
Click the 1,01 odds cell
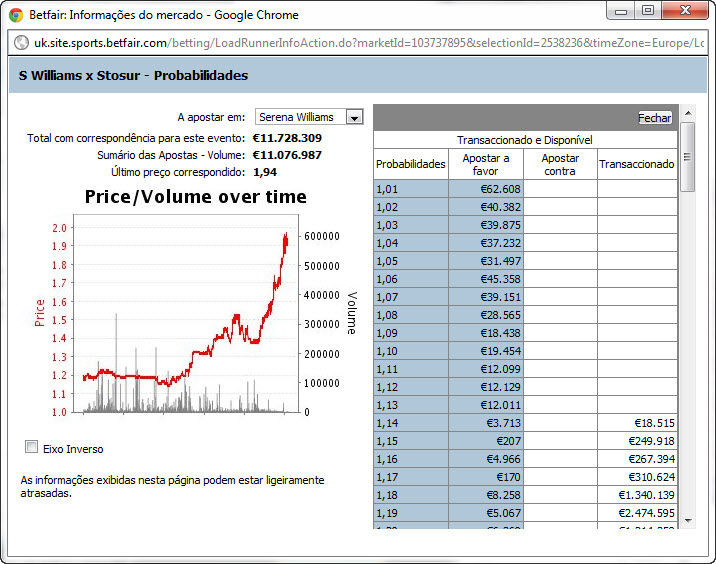point(411,189)
